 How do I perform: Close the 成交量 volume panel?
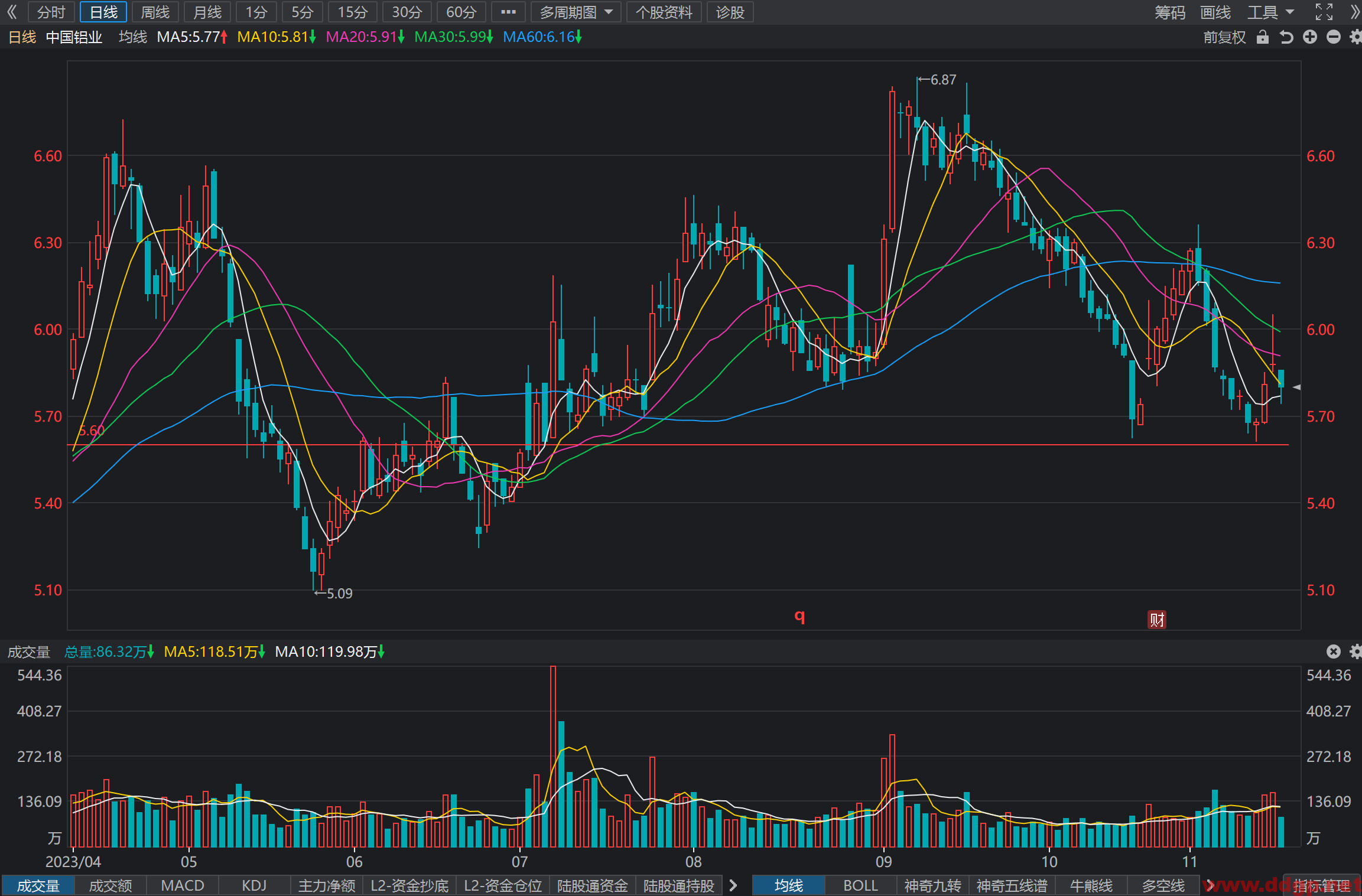click(x=1334, y=651)
